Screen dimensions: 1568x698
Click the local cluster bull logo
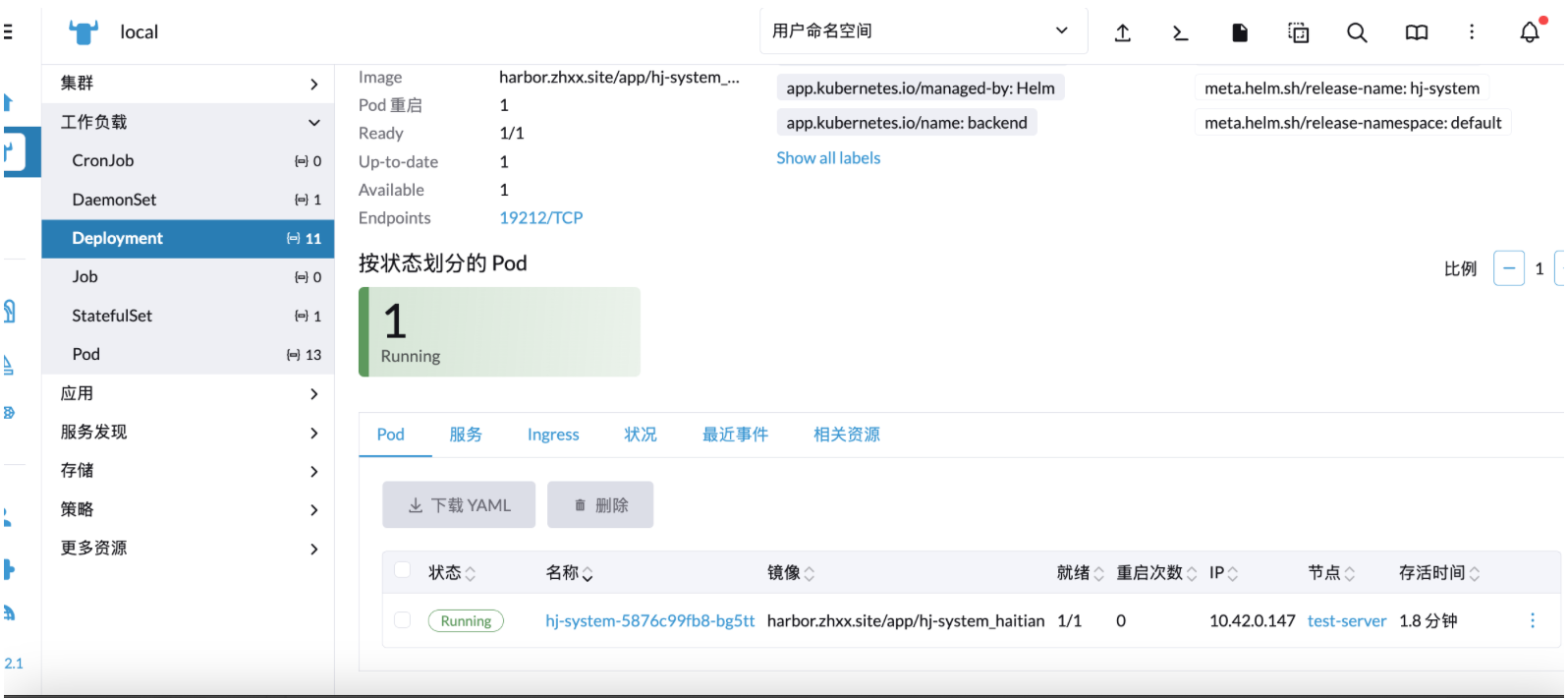(84, 32)
